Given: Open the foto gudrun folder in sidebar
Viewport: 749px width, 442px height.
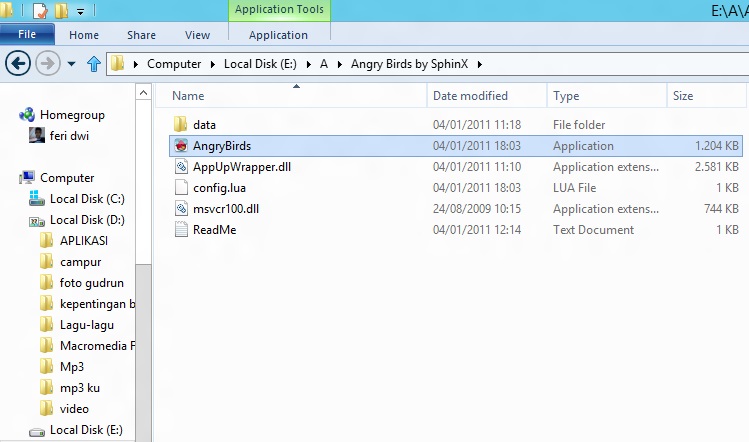Looking at the screenshot, I should click(x=91, y=283).
